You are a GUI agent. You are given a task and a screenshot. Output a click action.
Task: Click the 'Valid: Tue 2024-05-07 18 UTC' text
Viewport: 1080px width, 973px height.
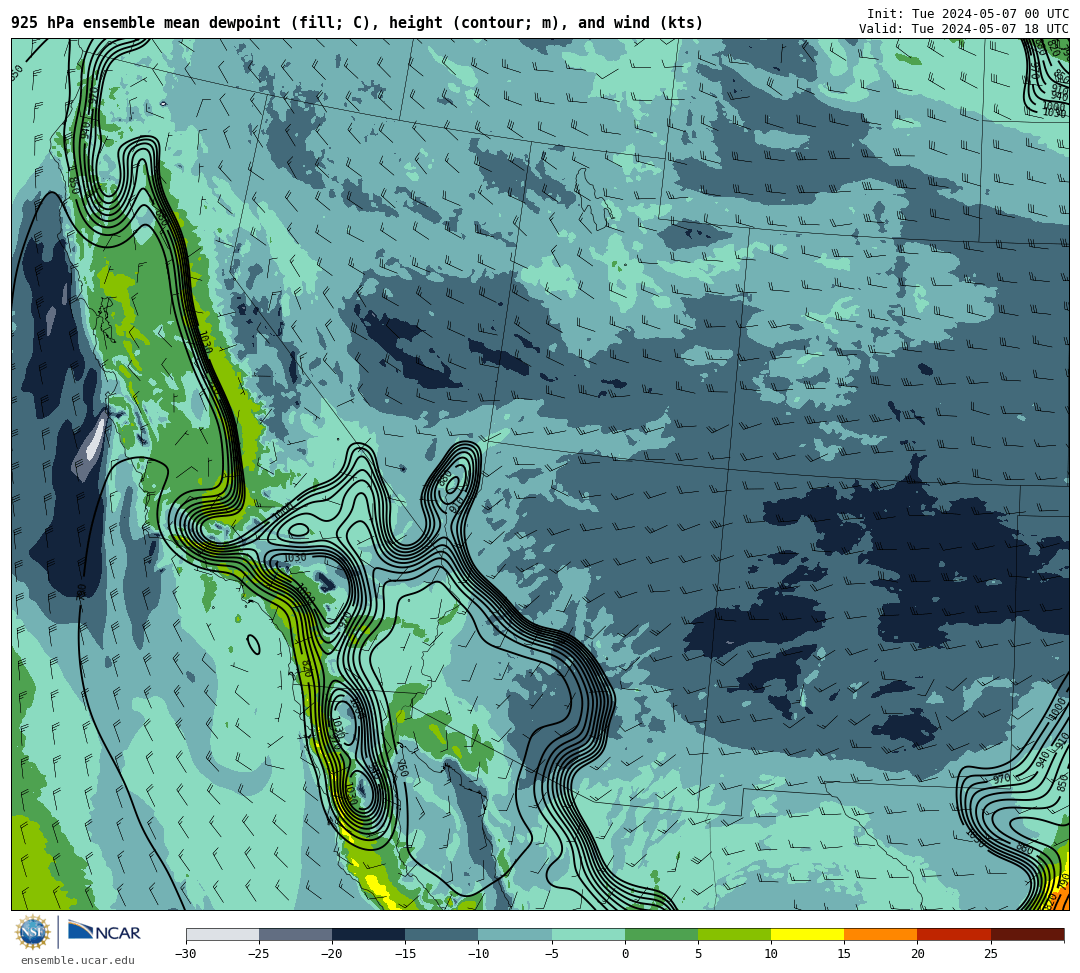tap(964, 29)
